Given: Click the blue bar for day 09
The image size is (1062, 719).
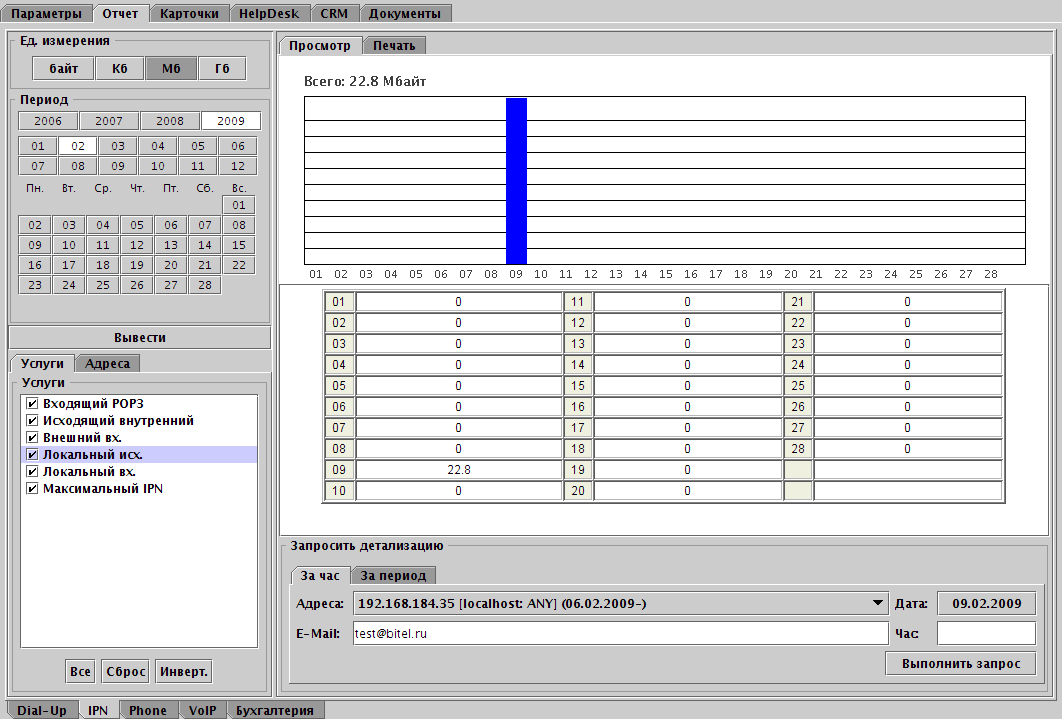Looking at the screenshot, I should tap(516, 180).
